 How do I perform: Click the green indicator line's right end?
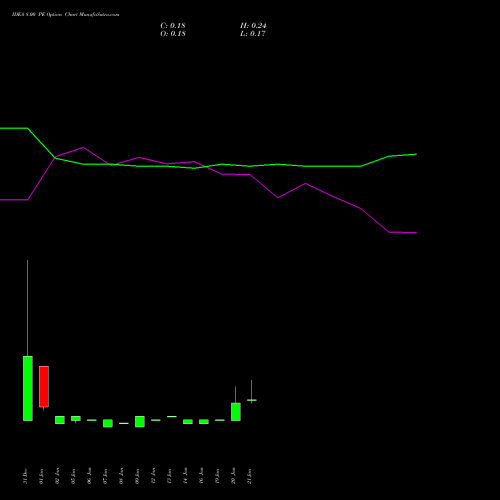(x=416, y=154)
